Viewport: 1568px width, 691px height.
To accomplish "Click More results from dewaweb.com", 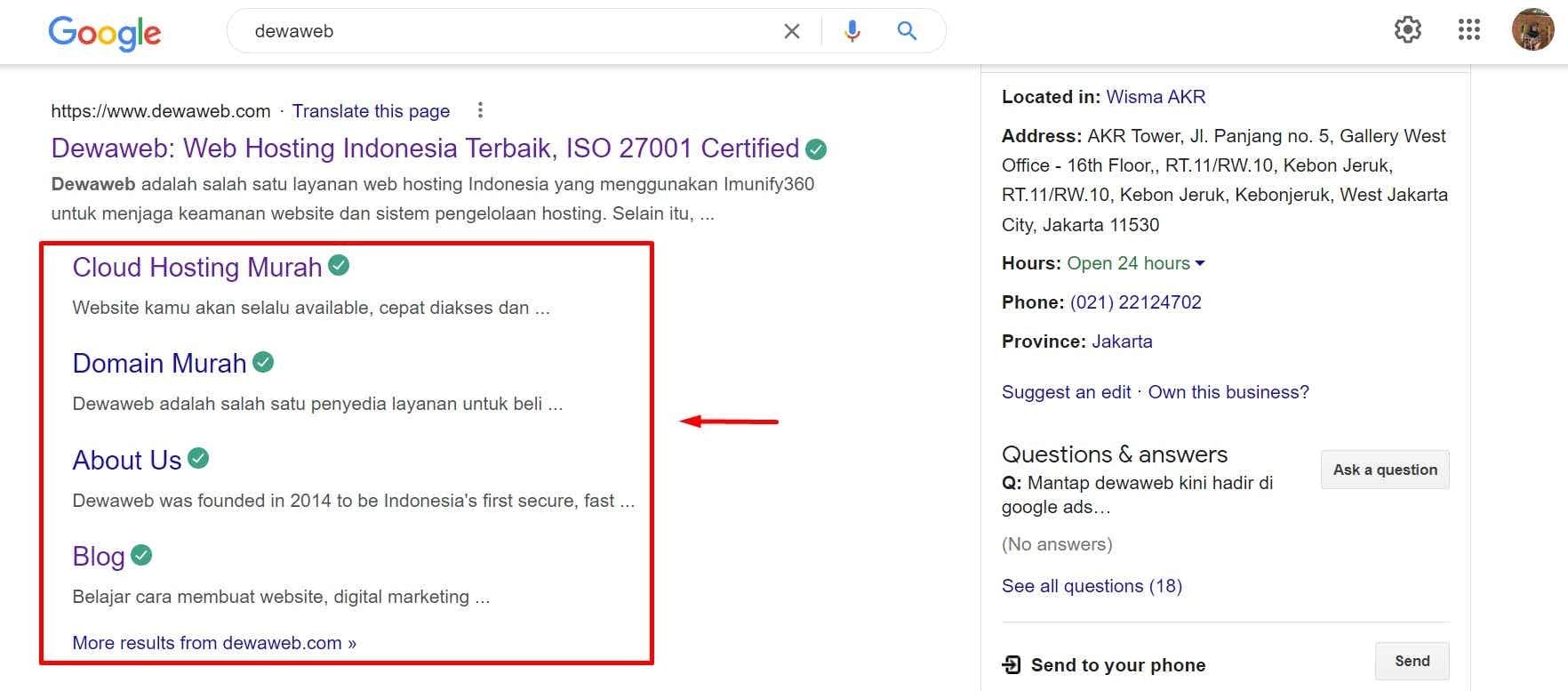I will [214, 643].
